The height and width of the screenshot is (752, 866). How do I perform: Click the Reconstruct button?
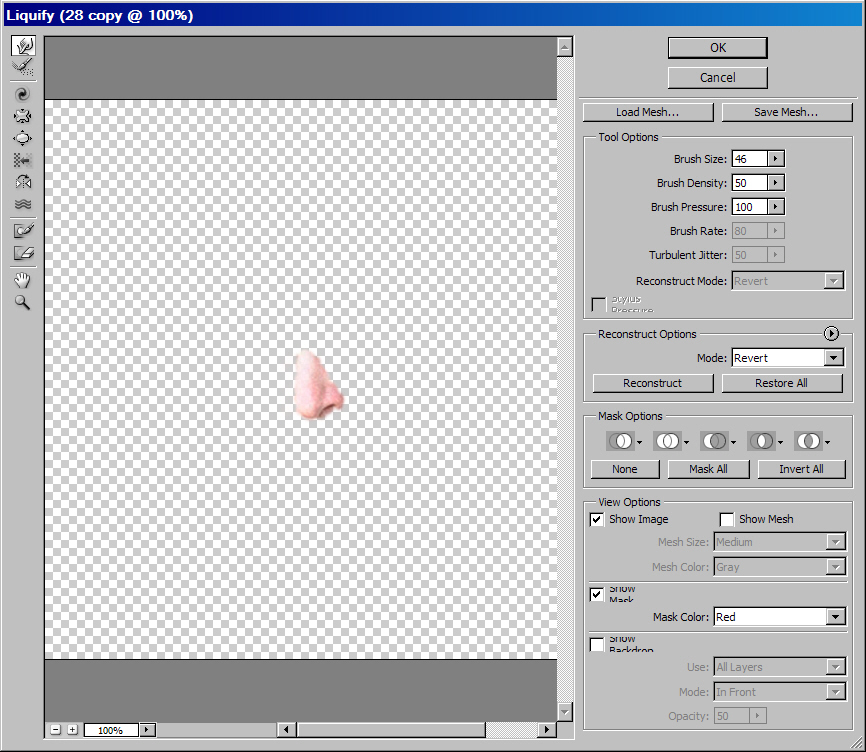(x=653, y=383)
